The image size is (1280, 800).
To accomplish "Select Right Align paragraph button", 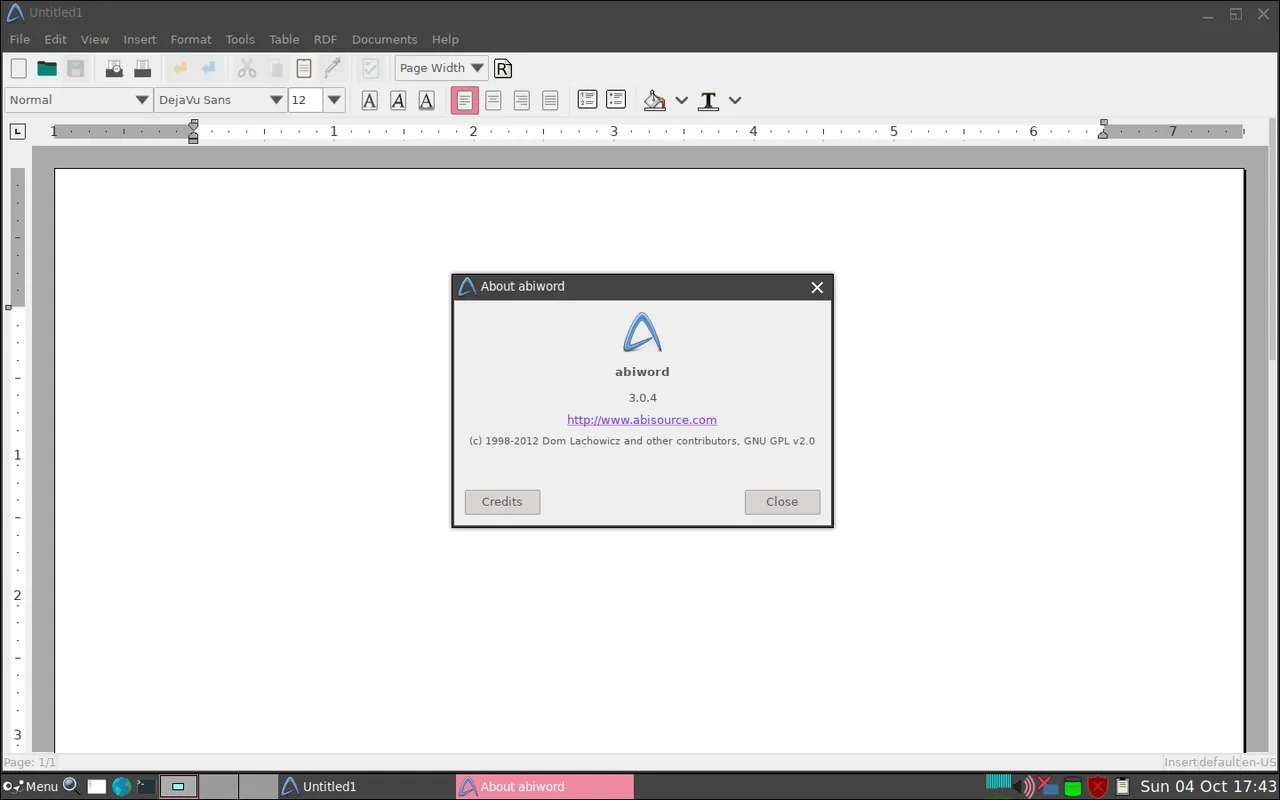I will (522, 100).
